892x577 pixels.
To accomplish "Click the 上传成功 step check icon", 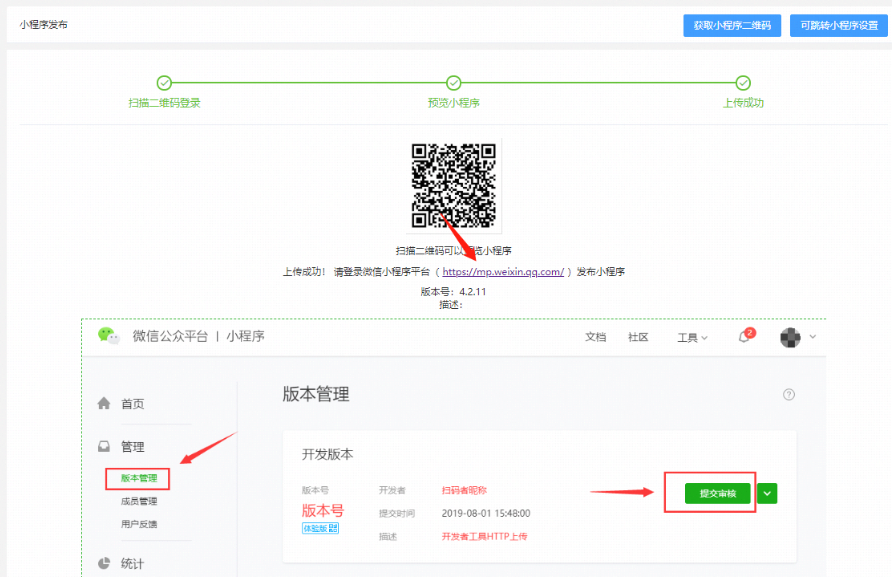I will tap(743, 83).
